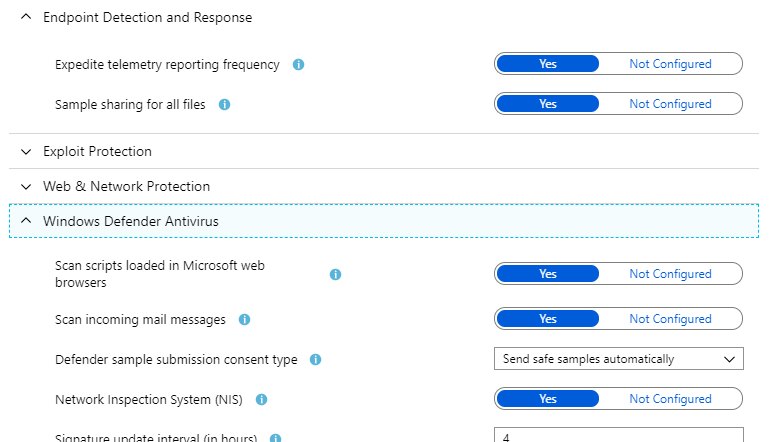
Task: Click info icon for Scan scripts in web browsers
Action: coord(336,274)
